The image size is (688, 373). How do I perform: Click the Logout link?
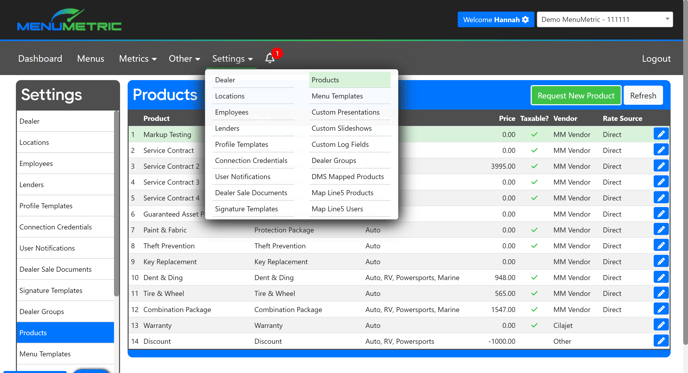(x=656, y=58)
